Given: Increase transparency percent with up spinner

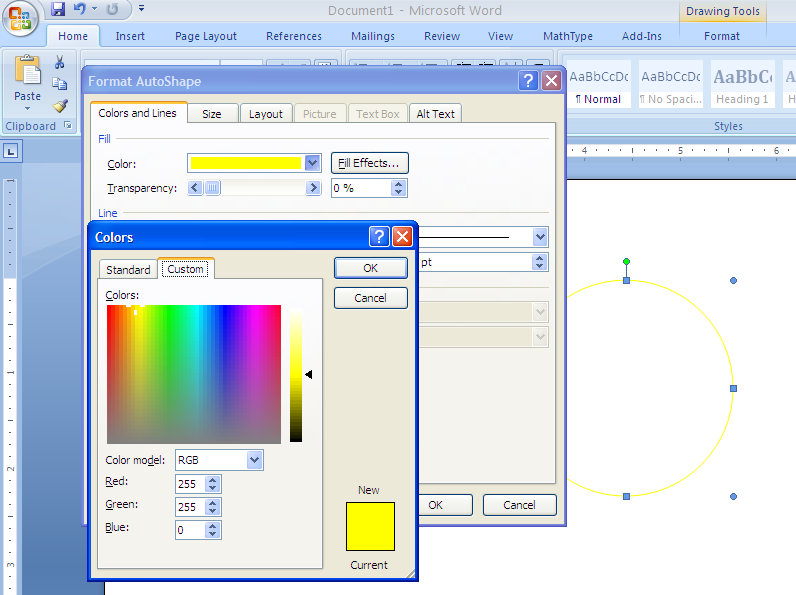Looking at the screenshot, I should 399,184.
